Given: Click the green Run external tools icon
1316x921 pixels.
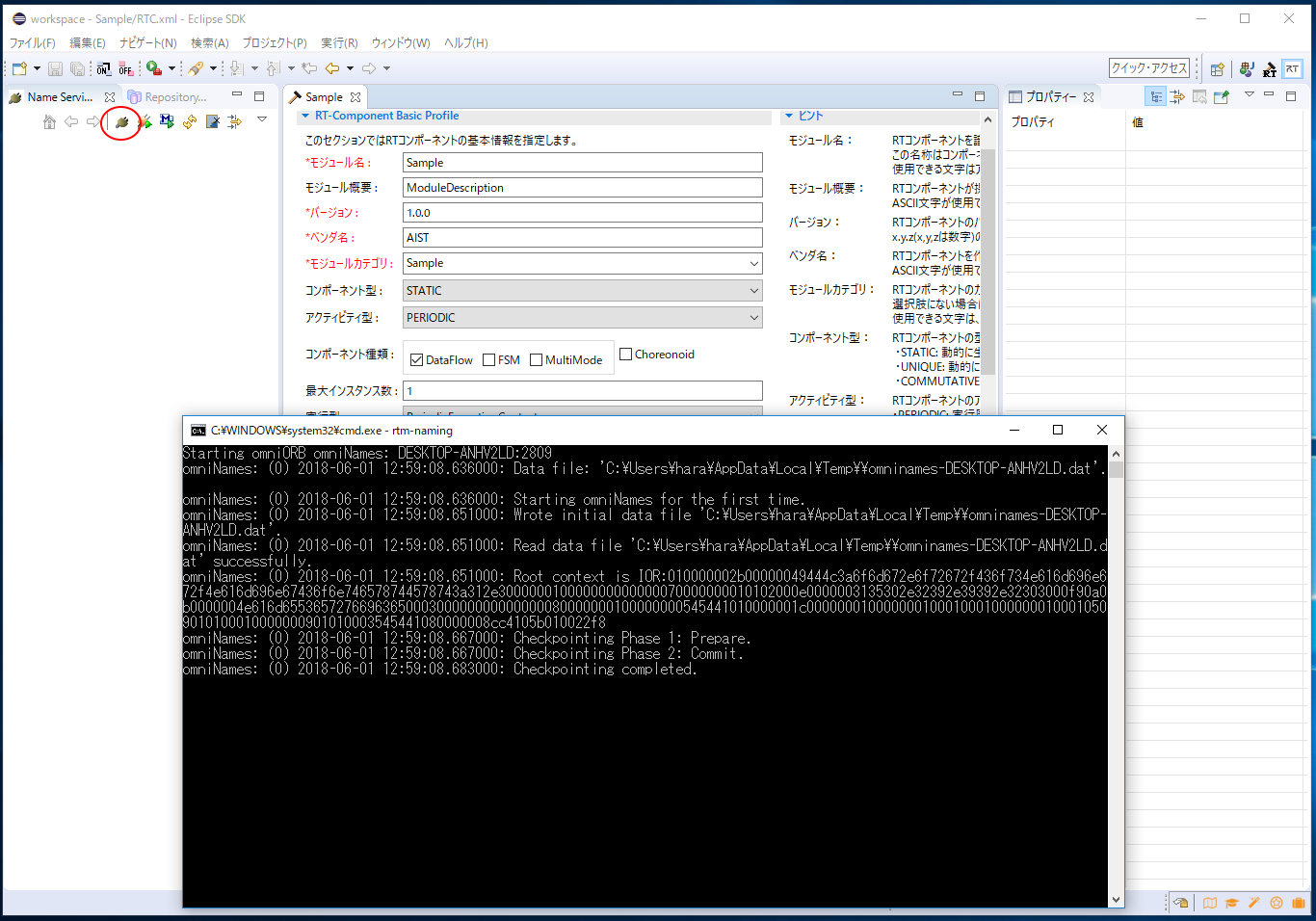Looking at the screenshot, I should (x=154, y=68).
